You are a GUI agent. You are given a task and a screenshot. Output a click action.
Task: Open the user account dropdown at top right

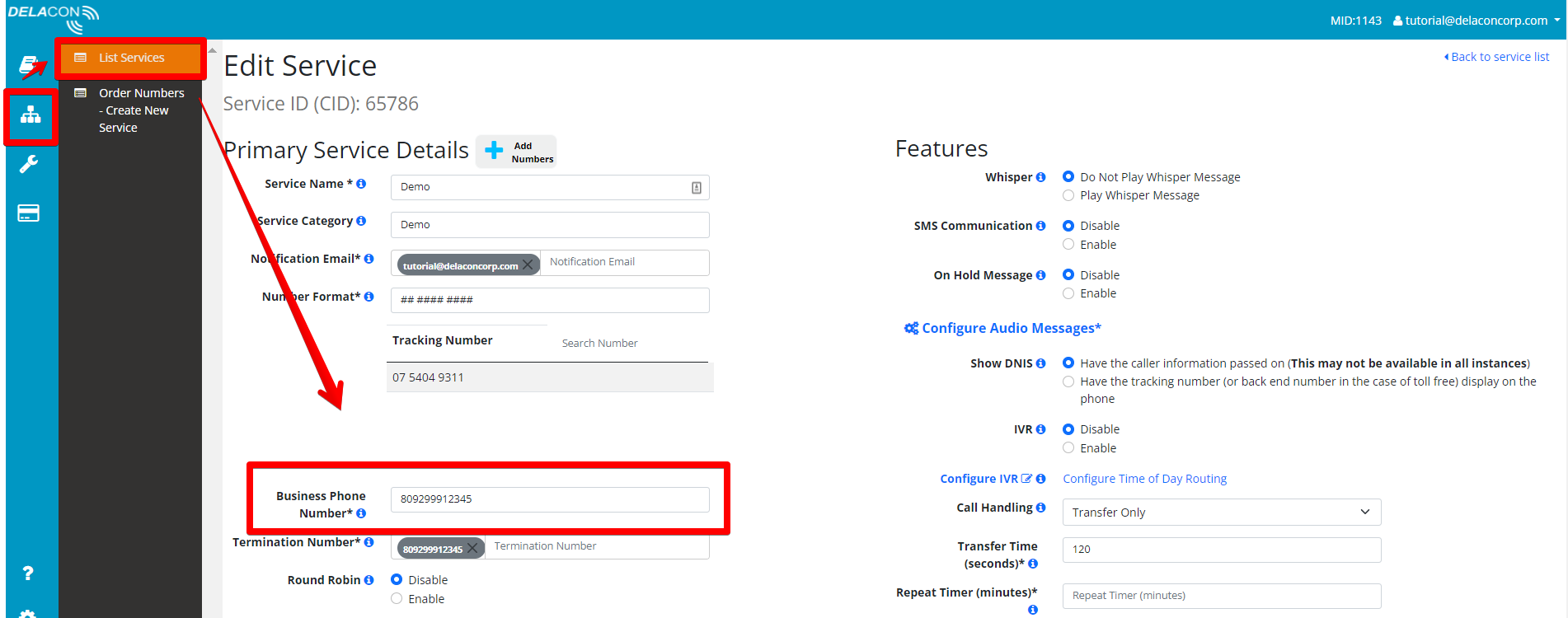coord(1476,21)
